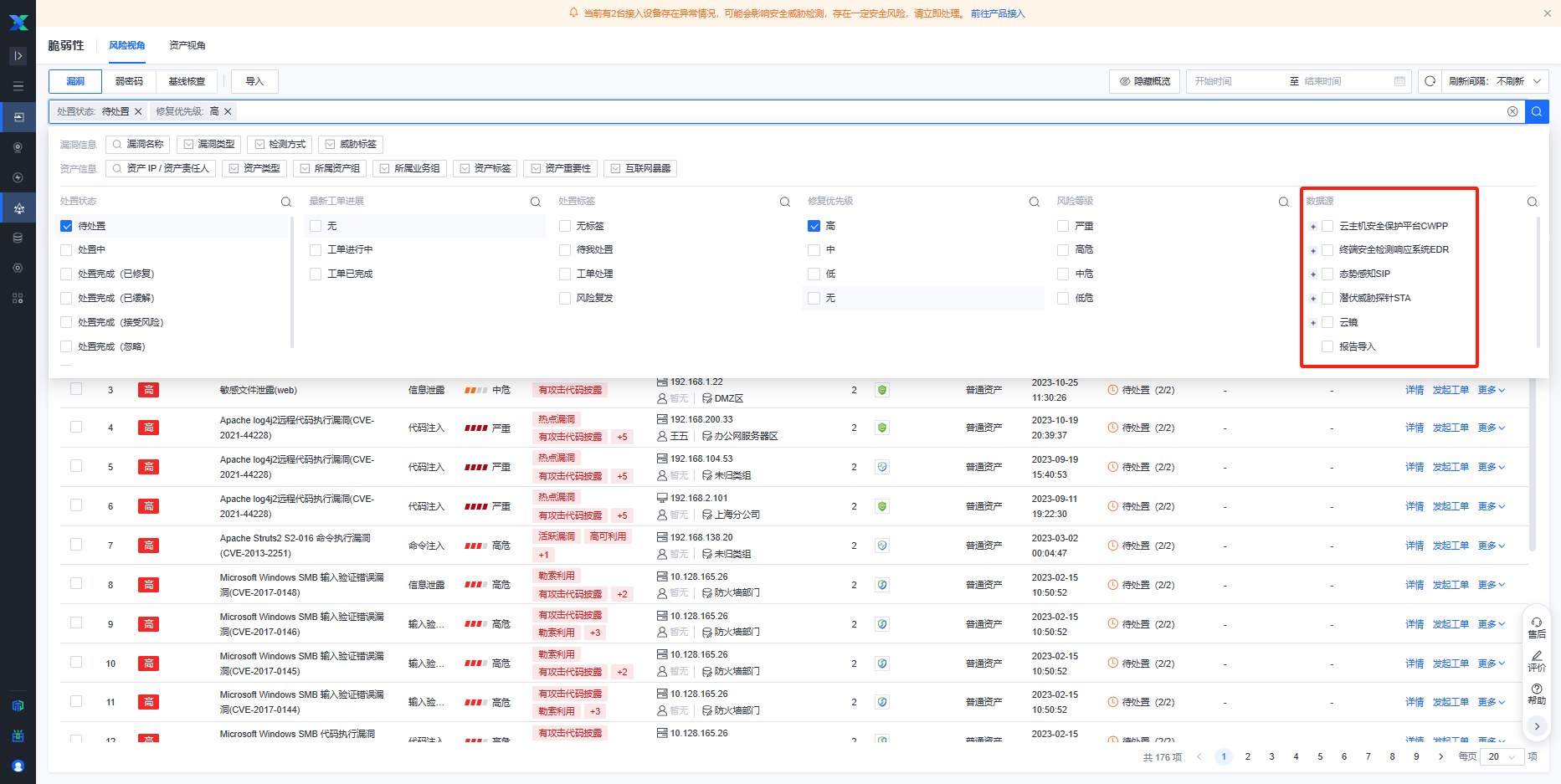Click the 售后 headset support icon
The height and width of the screenshot is (784, 1561).
tap(1537, 623)
